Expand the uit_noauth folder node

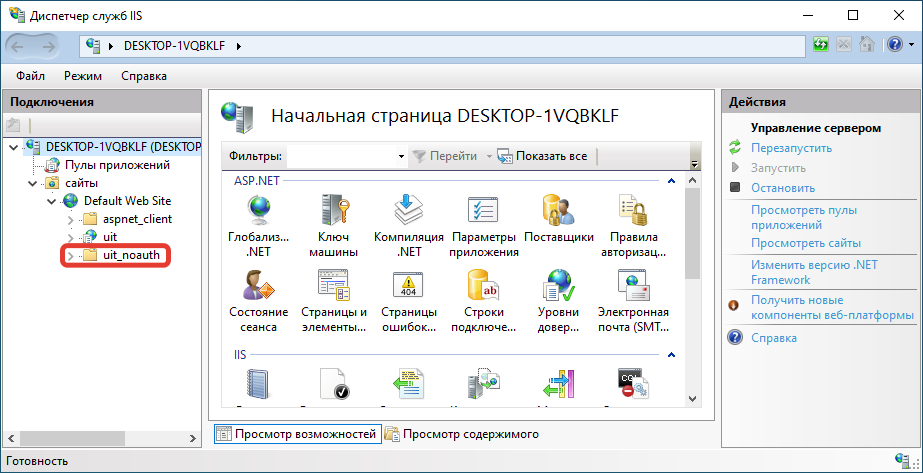(70, 256)
